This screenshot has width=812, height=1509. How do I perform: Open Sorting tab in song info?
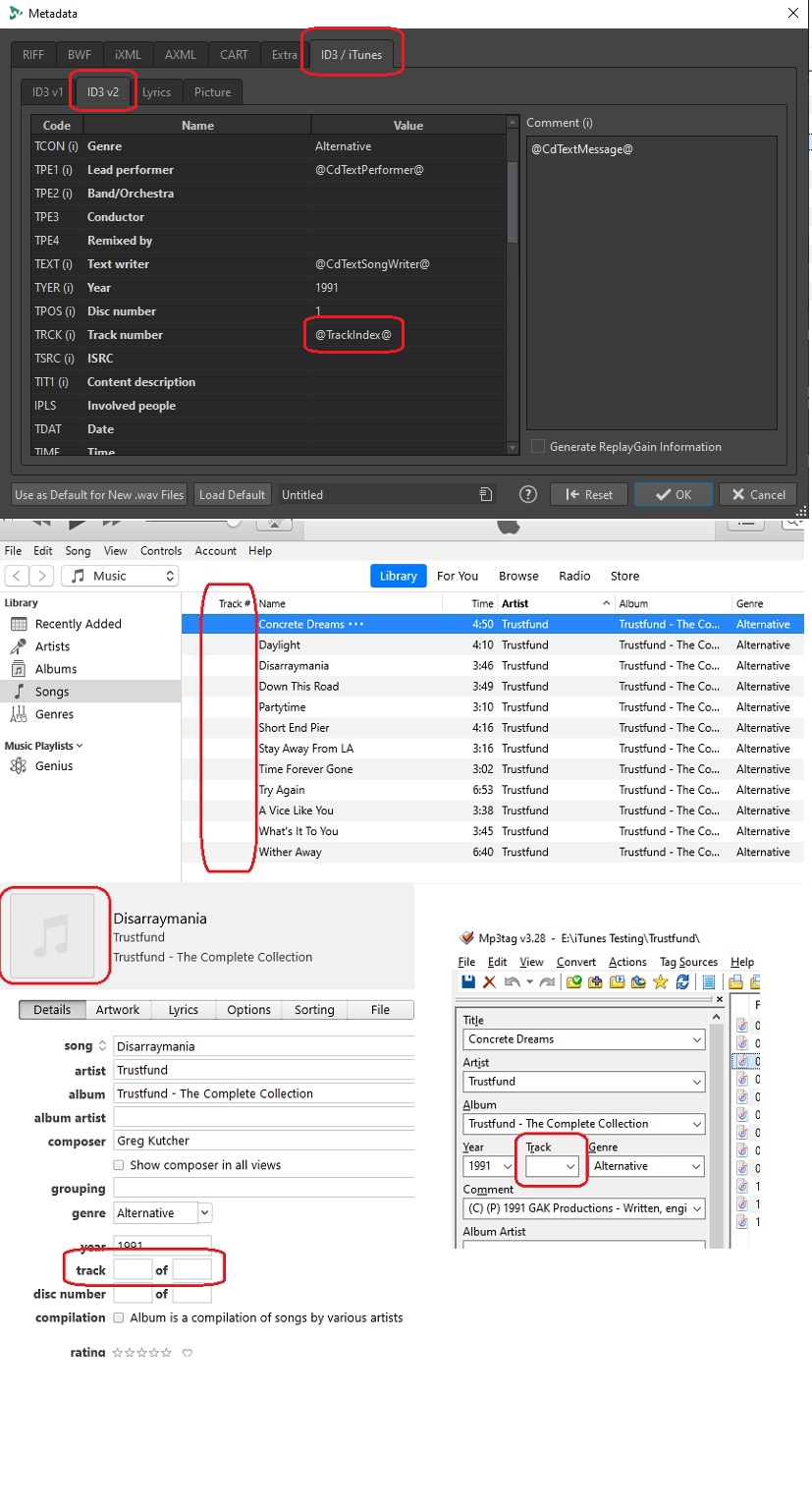tap(314, 1010)
